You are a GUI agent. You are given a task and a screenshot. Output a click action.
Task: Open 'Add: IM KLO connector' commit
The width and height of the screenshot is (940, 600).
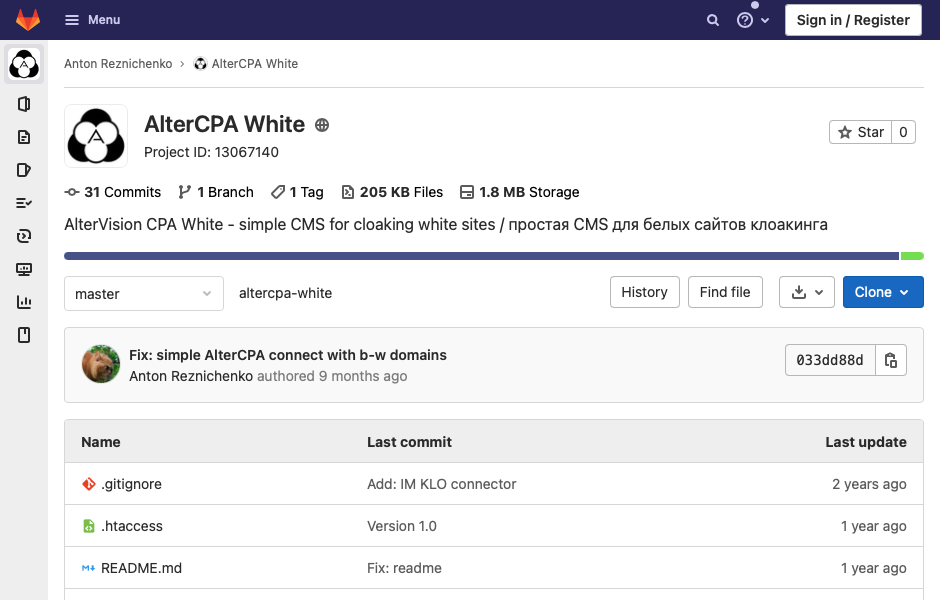441,484
